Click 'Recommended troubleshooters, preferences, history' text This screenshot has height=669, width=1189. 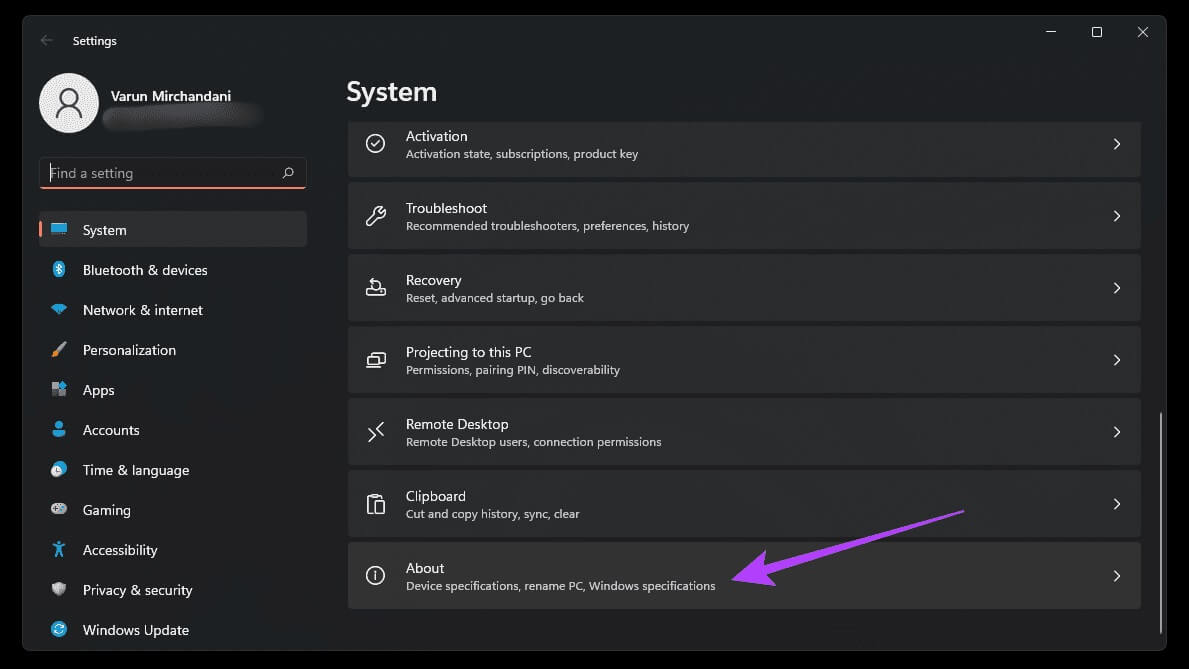click(x=547, y=226)
